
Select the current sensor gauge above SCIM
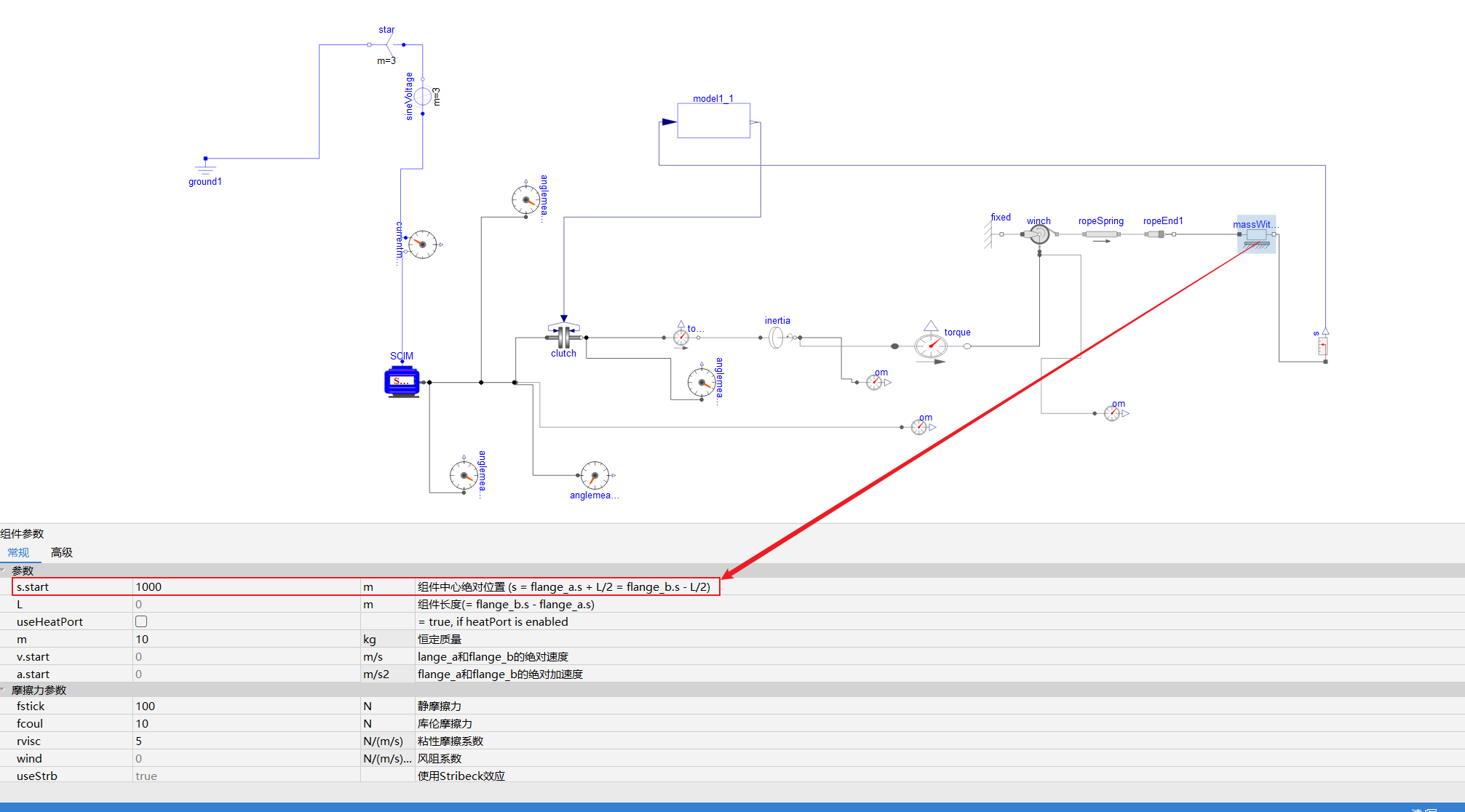point(422,244)
